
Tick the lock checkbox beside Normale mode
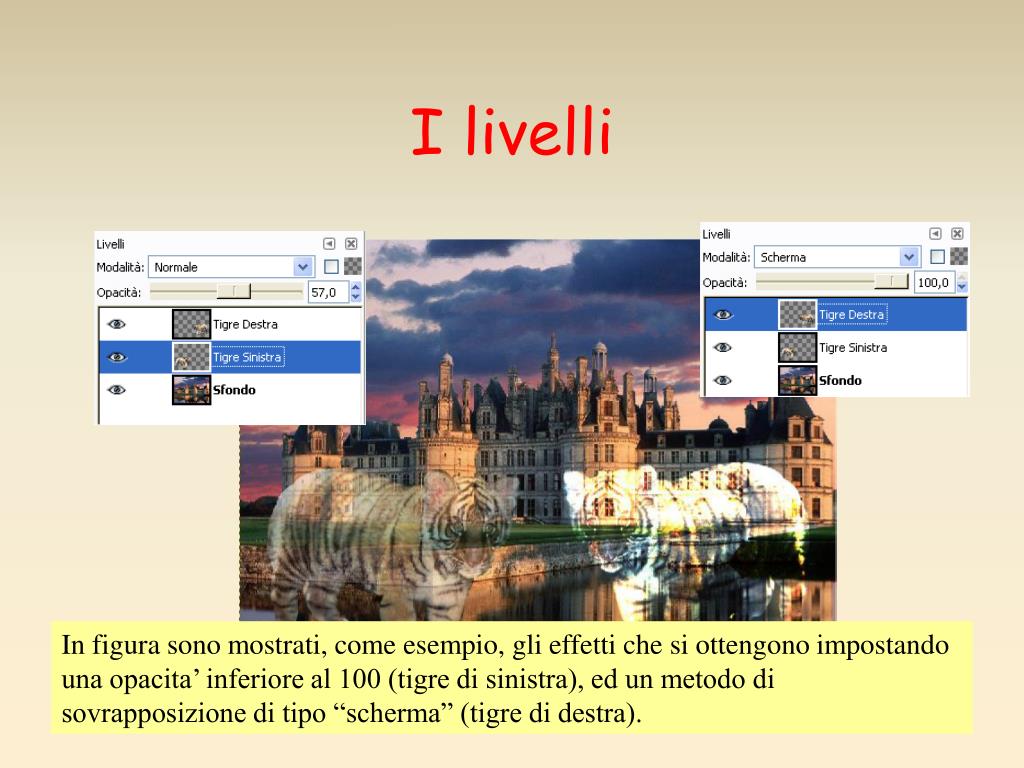(331, 266)
